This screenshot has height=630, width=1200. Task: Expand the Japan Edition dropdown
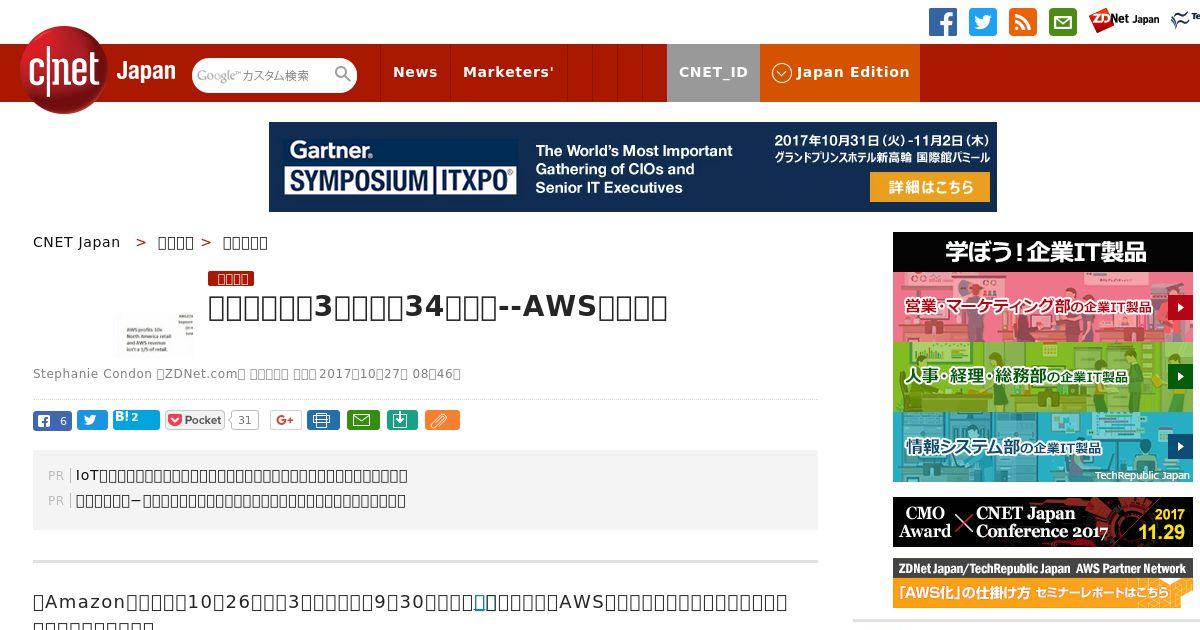(840, 72)
